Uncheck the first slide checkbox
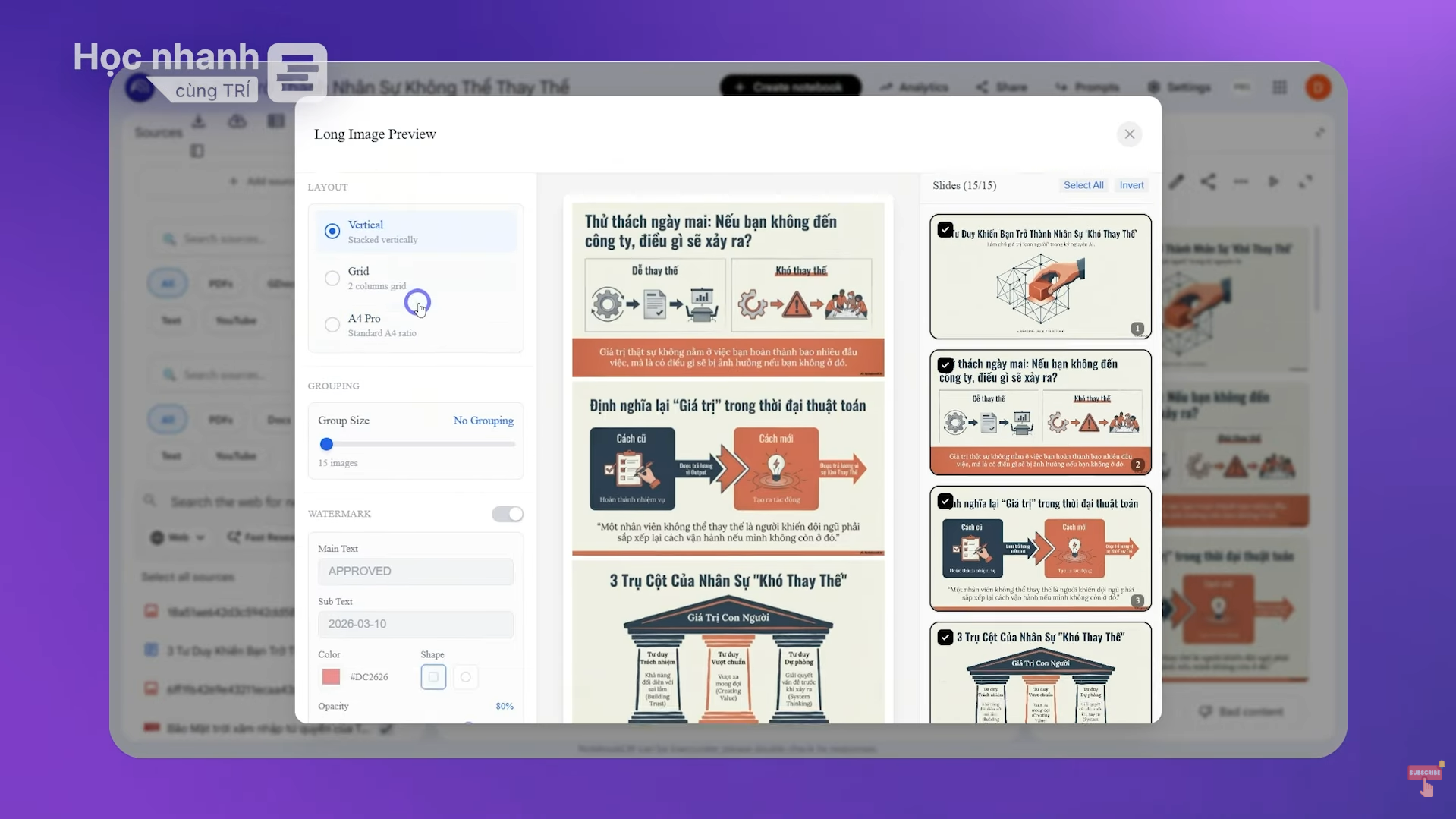1456x819 pixels. [x=945, y=229]
